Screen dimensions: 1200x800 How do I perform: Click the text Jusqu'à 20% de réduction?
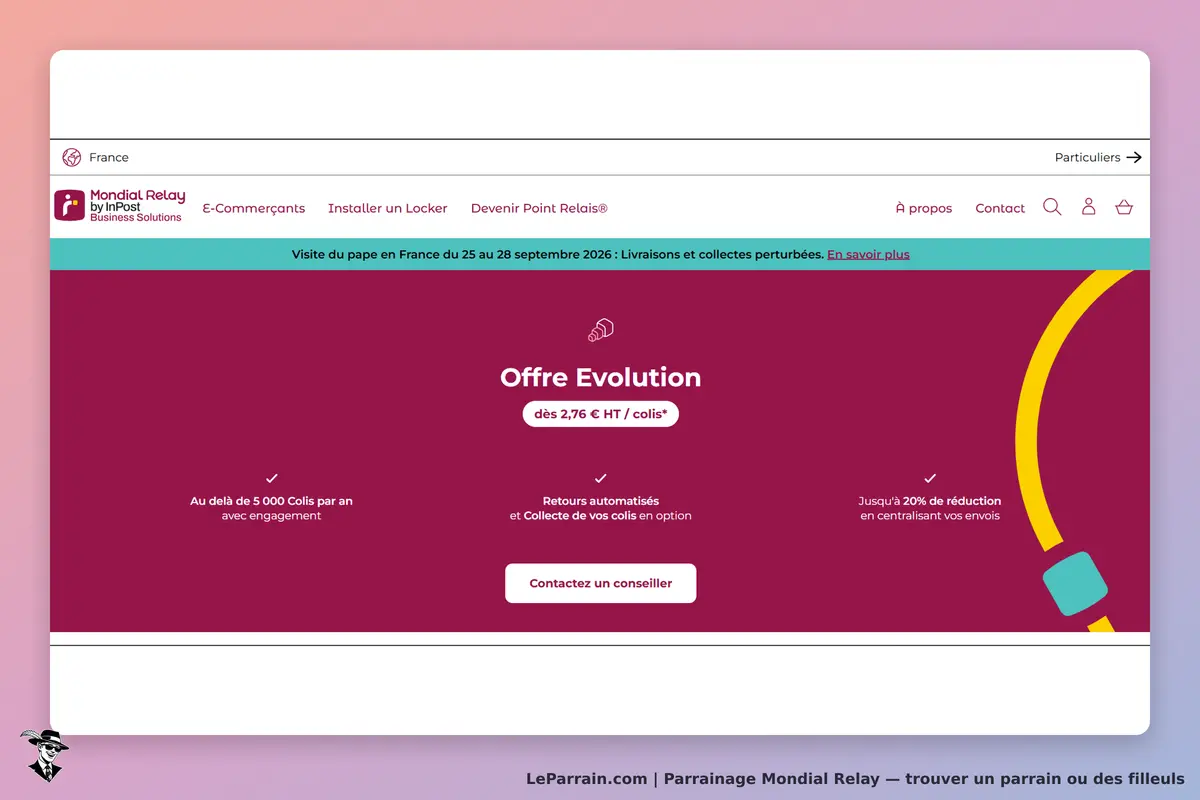point(930,501)
